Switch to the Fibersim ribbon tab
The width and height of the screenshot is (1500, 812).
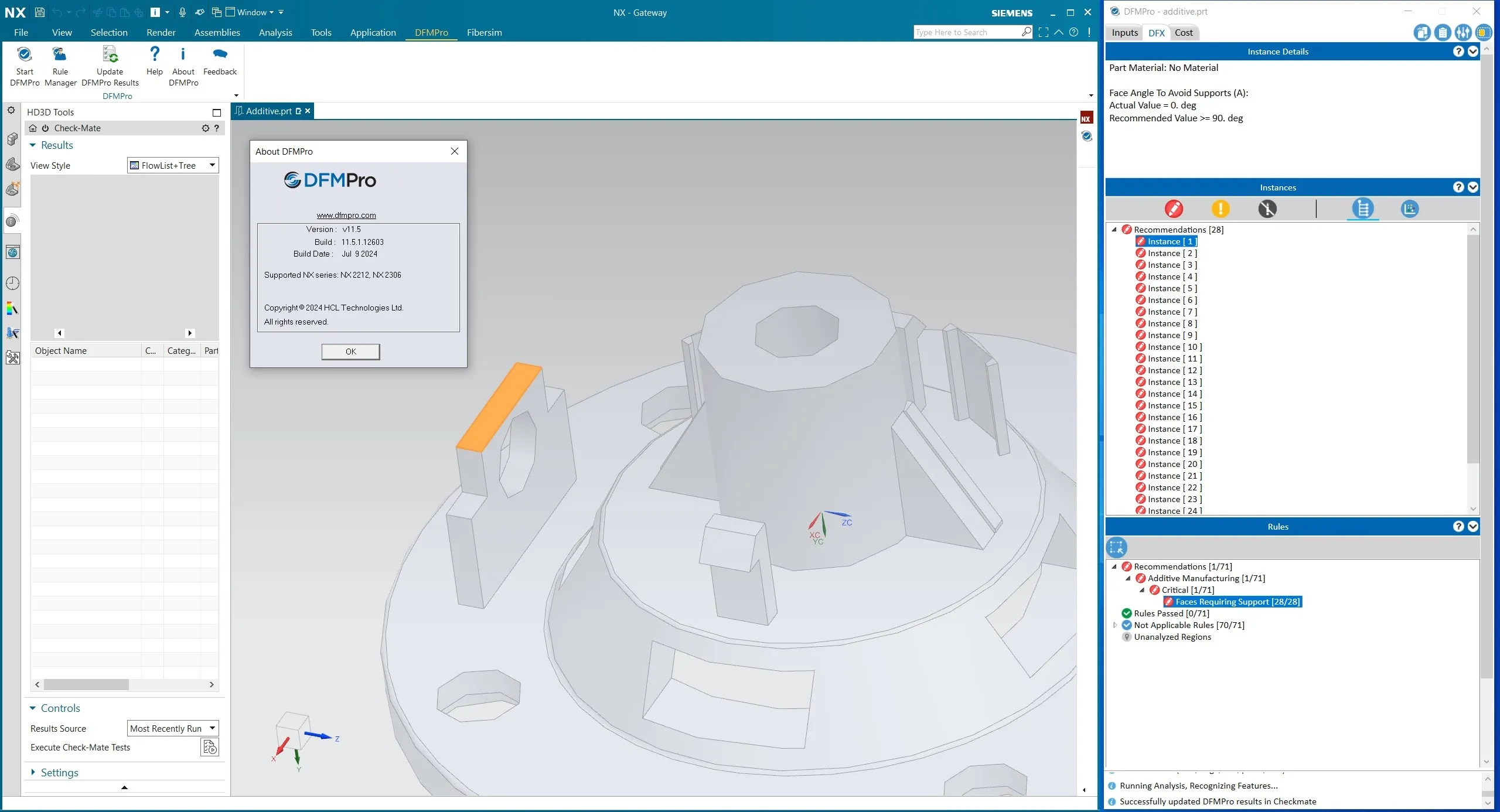pos(484,32)
